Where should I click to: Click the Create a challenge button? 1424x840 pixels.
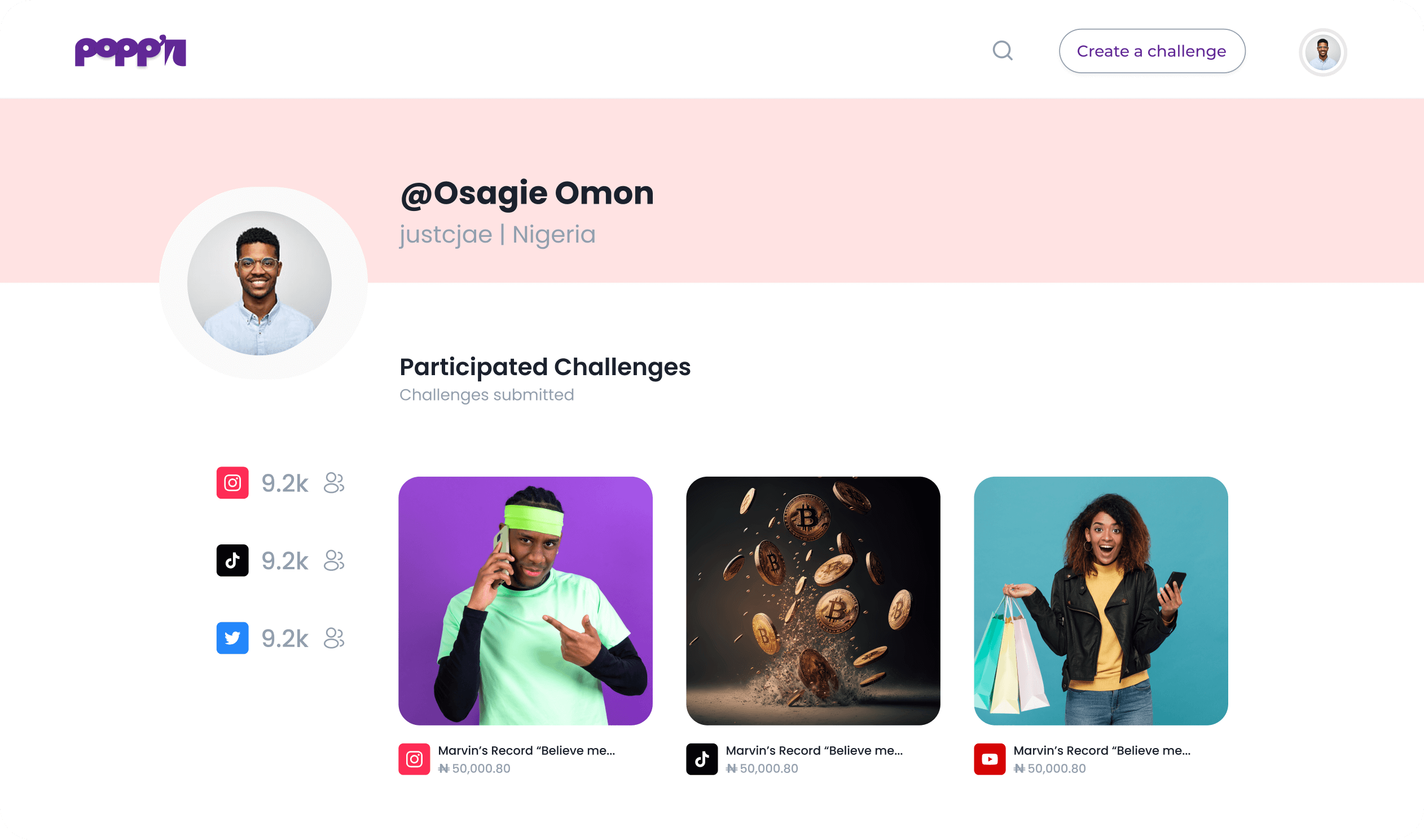[x=1151, y=51]
